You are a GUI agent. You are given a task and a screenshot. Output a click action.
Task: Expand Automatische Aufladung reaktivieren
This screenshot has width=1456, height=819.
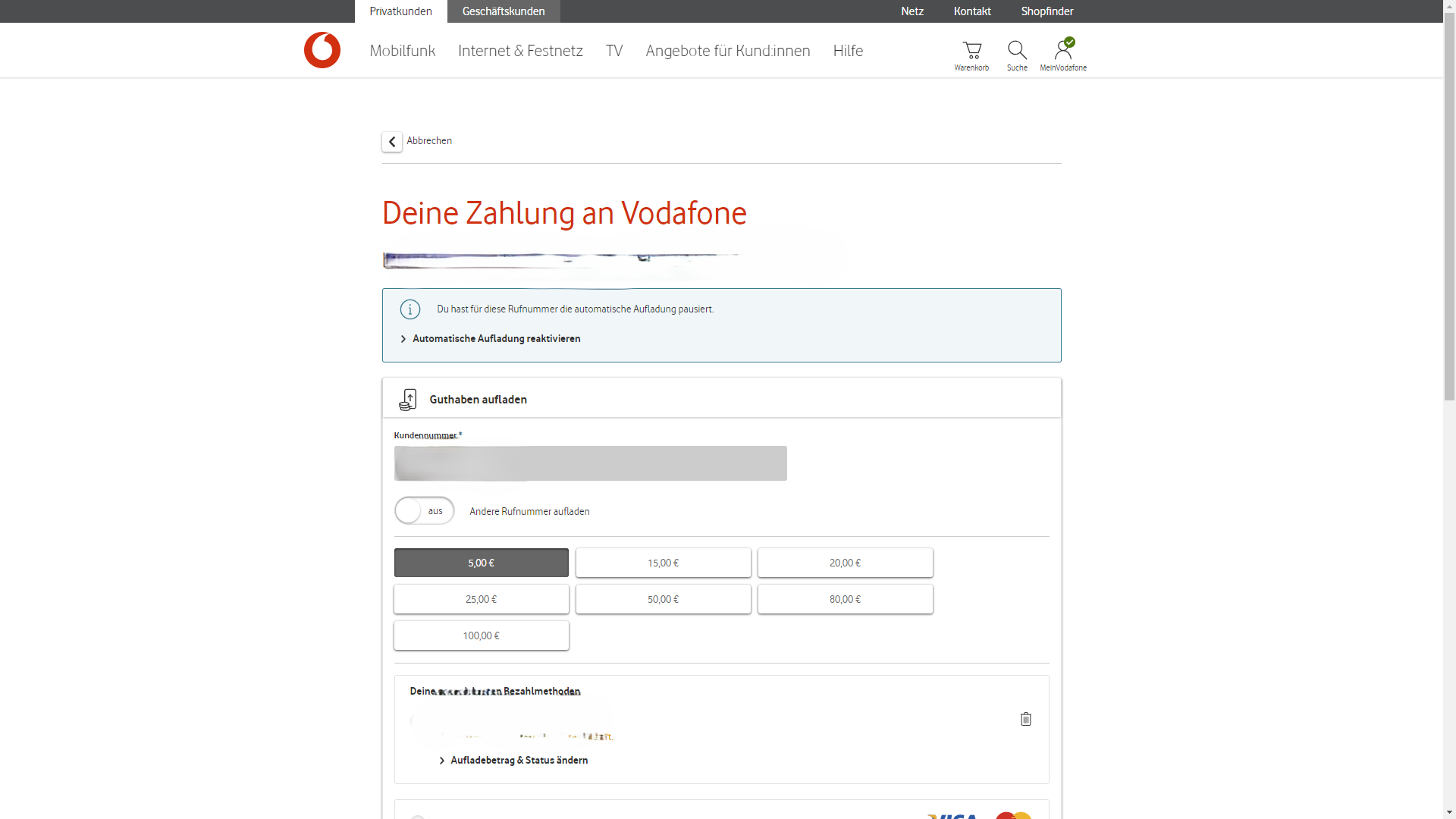point(496,339)
